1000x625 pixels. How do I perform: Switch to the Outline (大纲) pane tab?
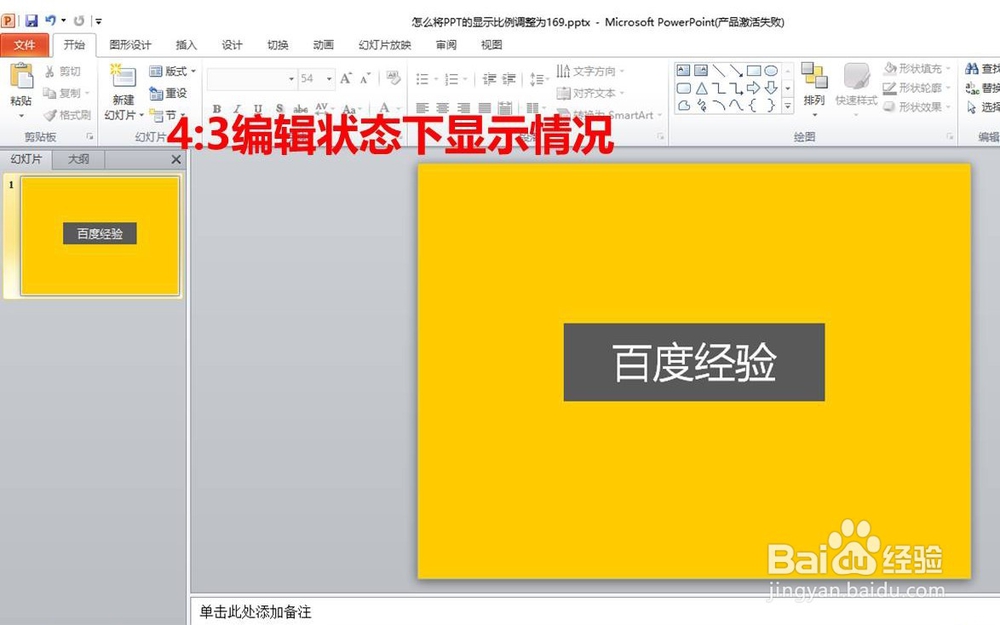pyautogui.click(x=78, y=159)
